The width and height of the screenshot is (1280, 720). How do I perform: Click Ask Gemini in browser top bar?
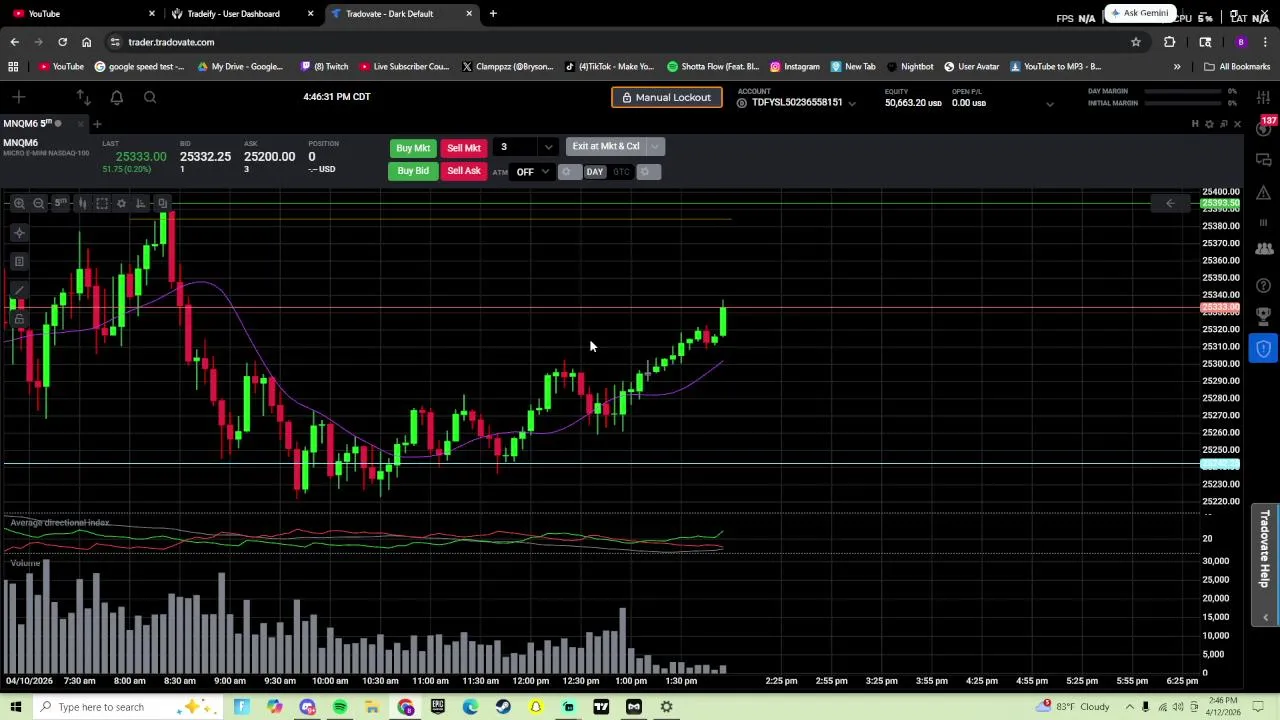click(1139, 14)
